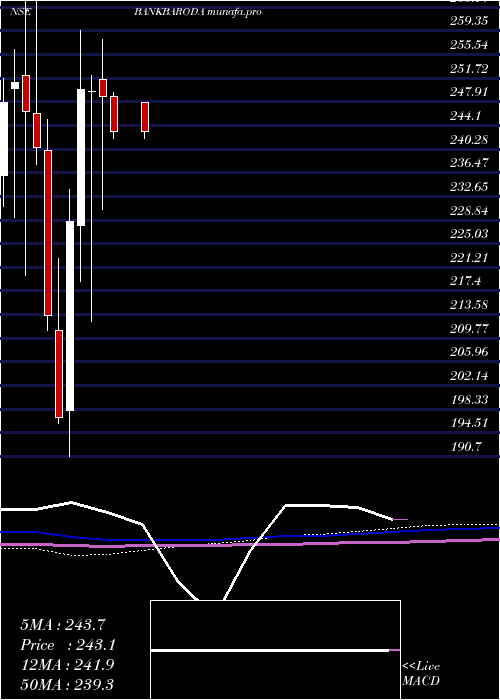Select the long red candlestick ending near 213
500x700 pixels.
[48, 233]
